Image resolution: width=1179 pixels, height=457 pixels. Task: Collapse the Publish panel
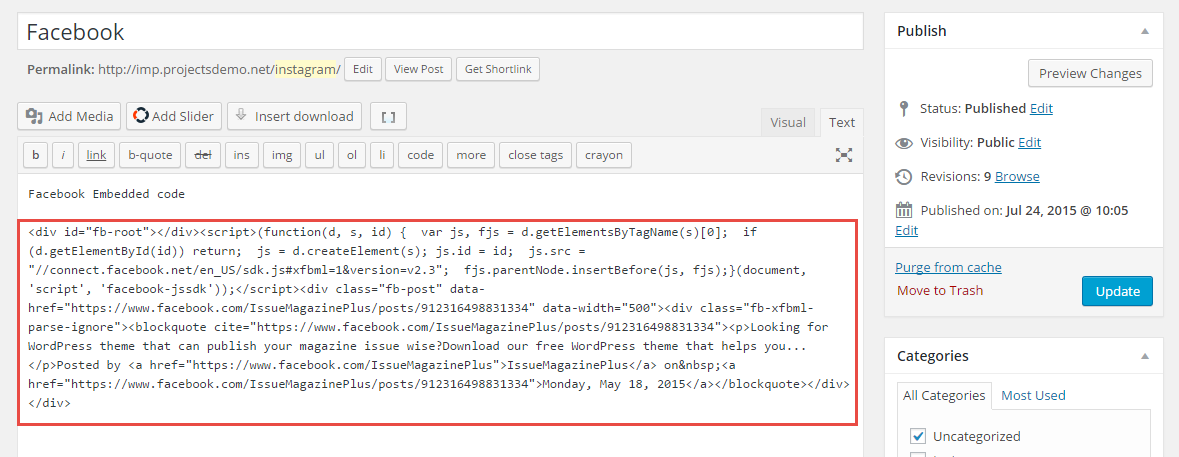click(1144, 31)
